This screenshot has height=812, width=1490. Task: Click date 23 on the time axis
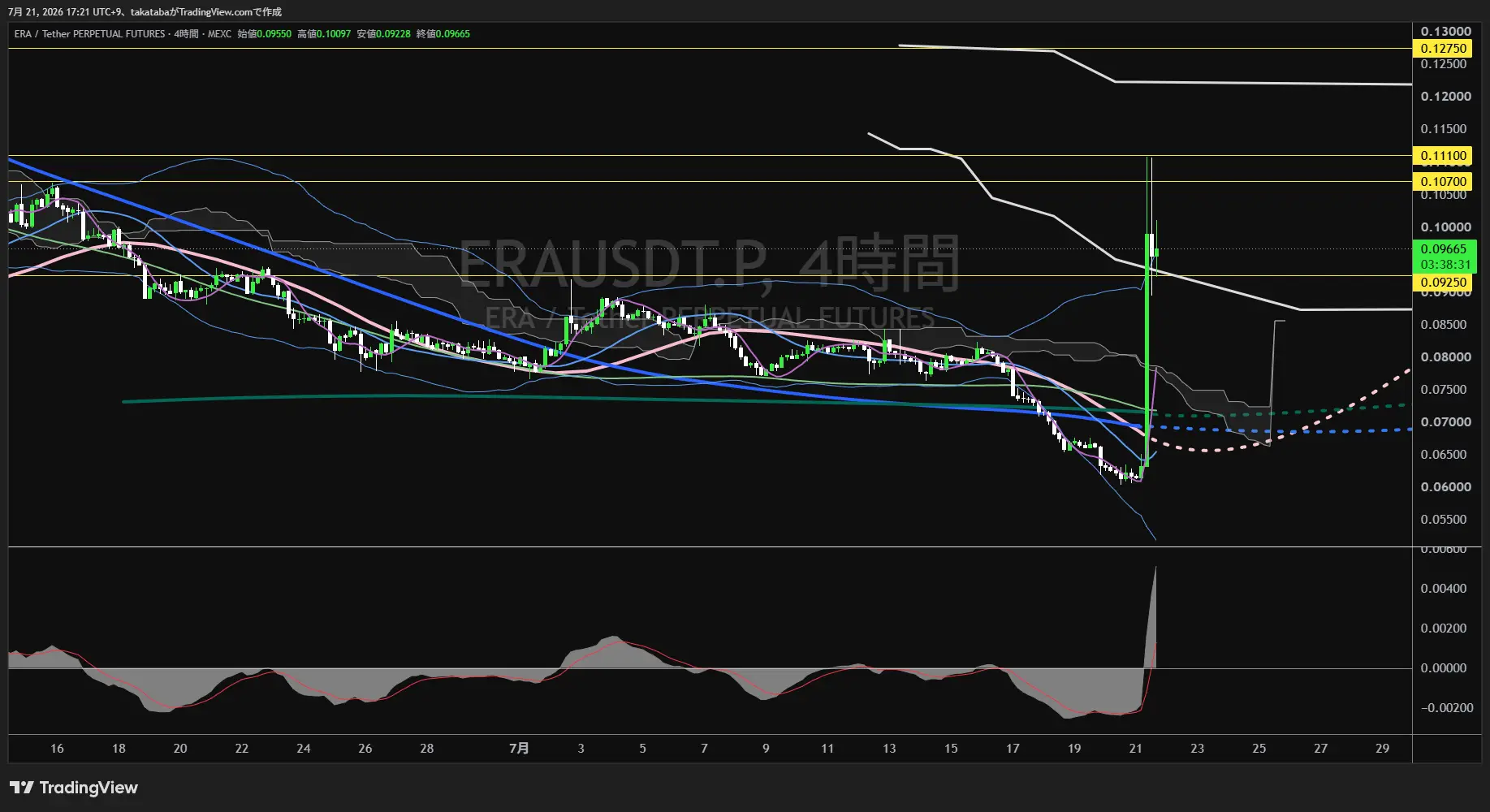(1198, 749)
